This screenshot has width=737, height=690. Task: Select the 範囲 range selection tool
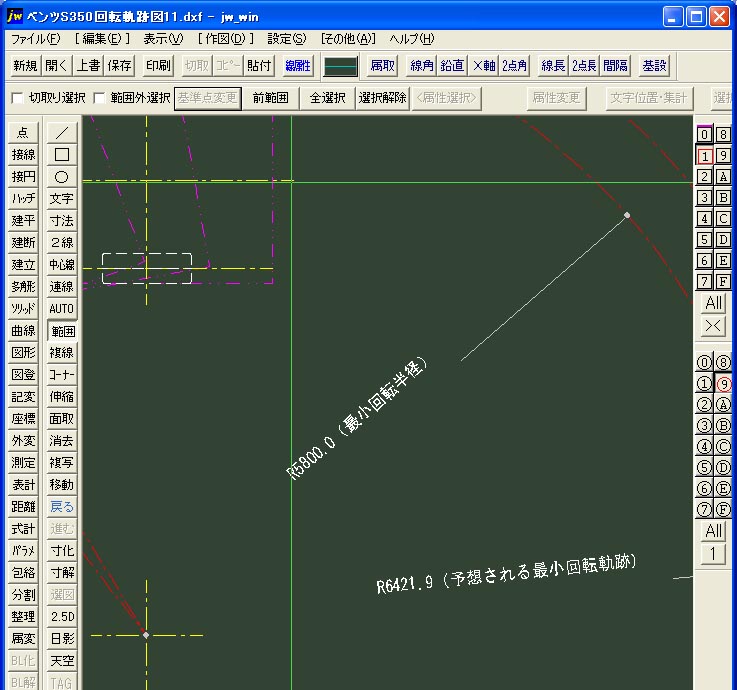pos(62,331)
